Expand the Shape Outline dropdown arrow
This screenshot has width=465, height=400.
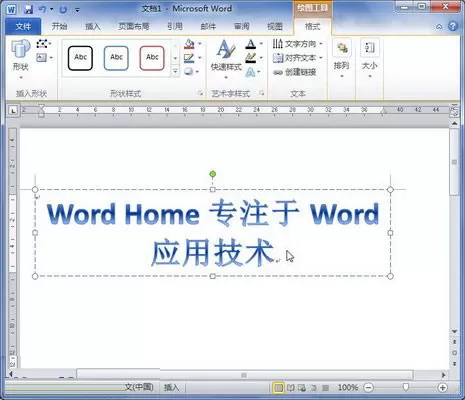pos(200,58)
